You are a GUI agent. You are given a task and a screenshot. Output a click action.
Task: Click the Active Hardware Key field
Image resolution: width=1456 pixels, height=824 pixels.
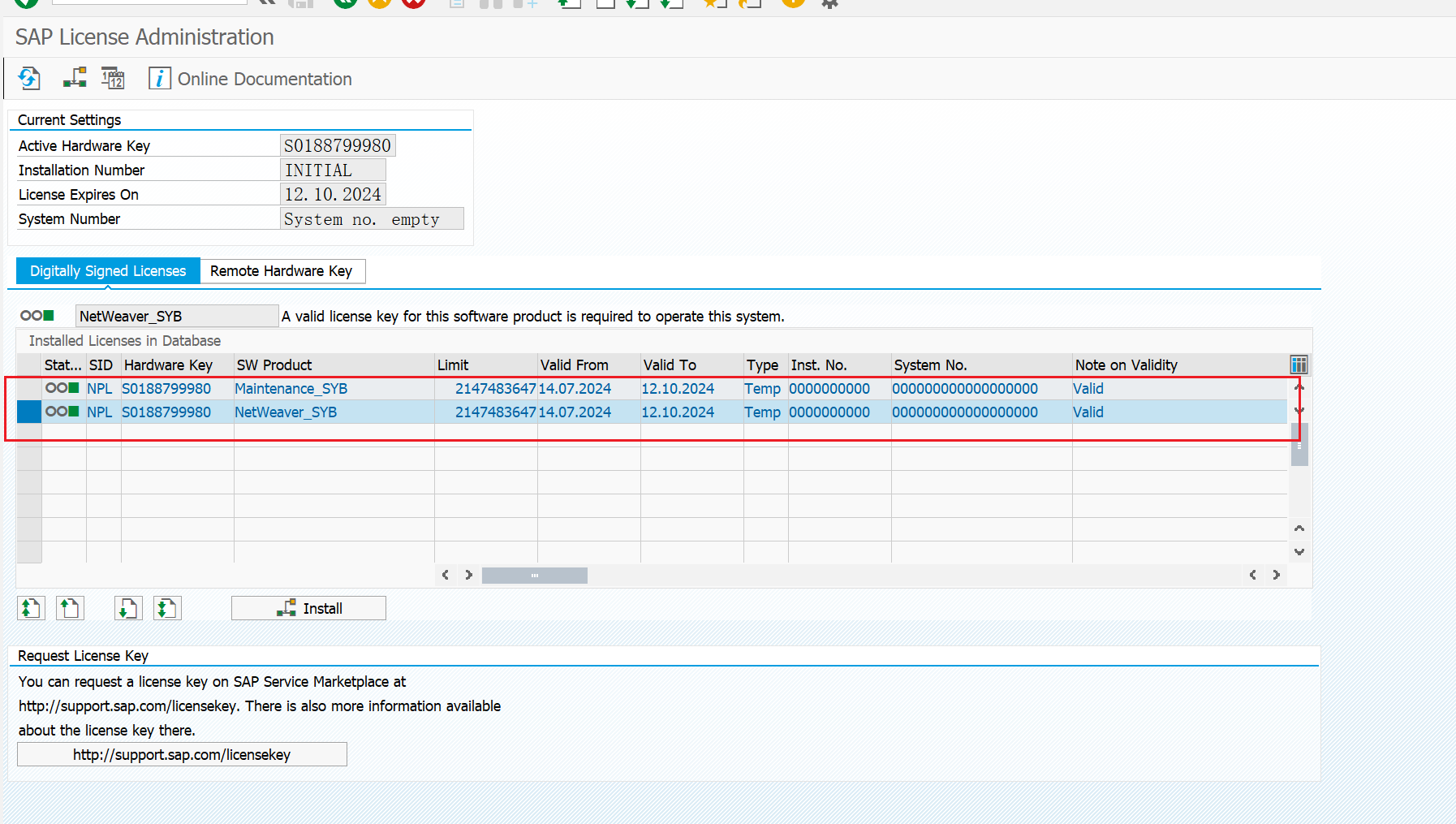(338, 146)
